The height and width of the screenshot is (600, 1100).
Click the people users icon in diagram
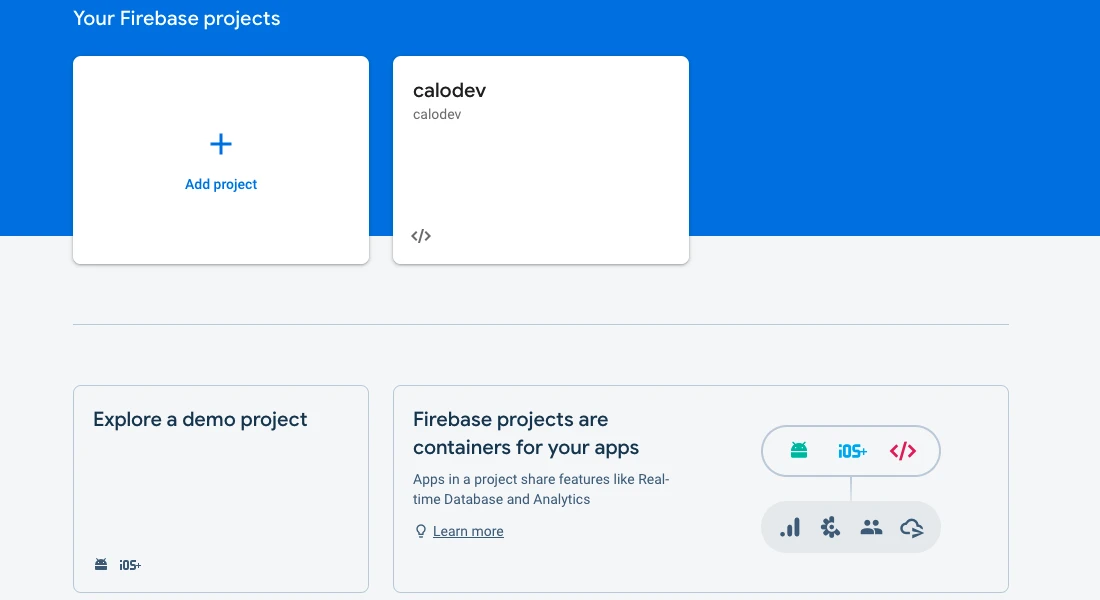pos(871,527)
